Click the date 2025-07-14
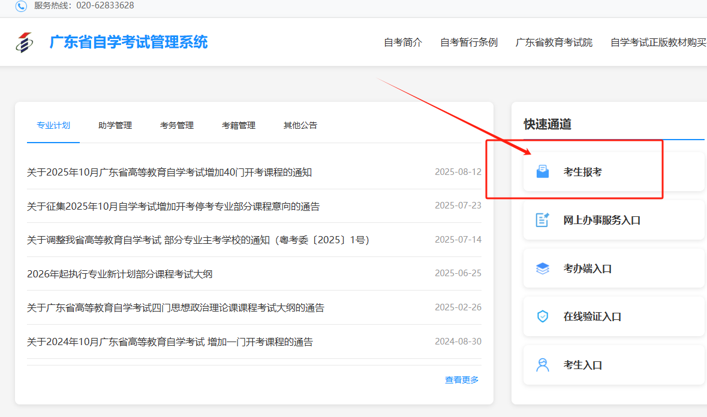707x417 pixels. [458, 239]
